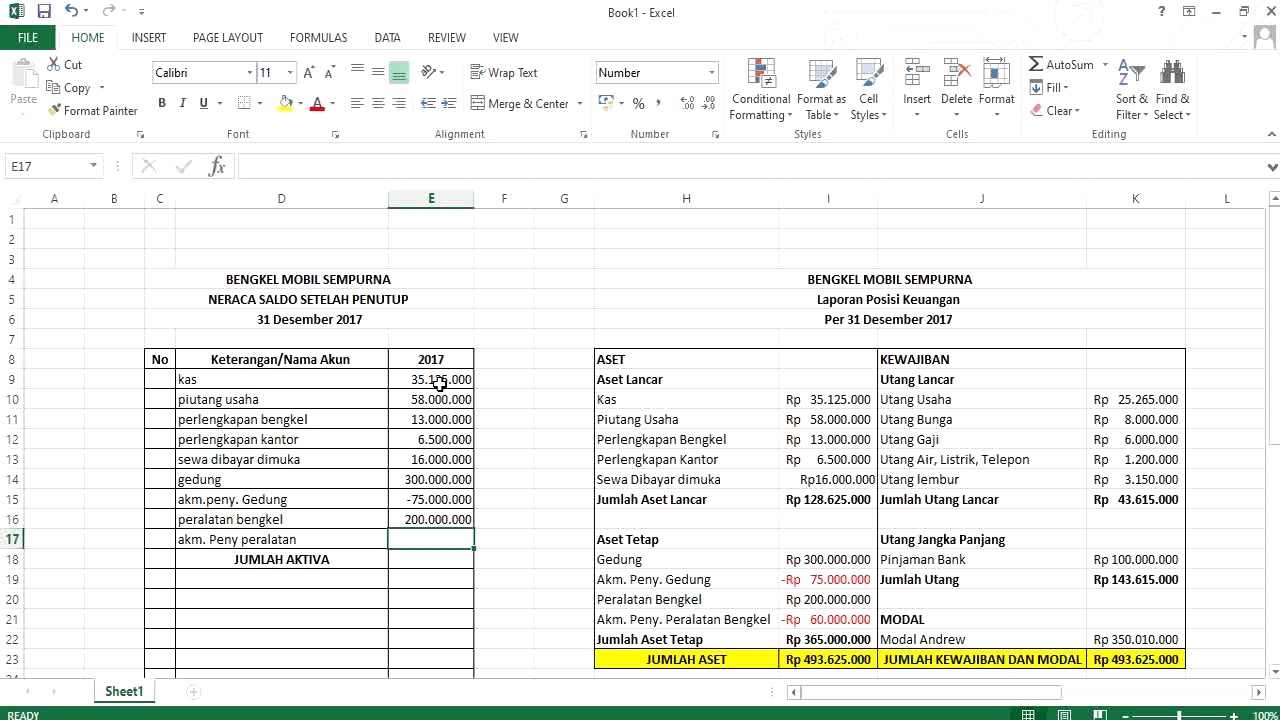
Task: Click the Undo arrow icon
Action: coord(71,12)
